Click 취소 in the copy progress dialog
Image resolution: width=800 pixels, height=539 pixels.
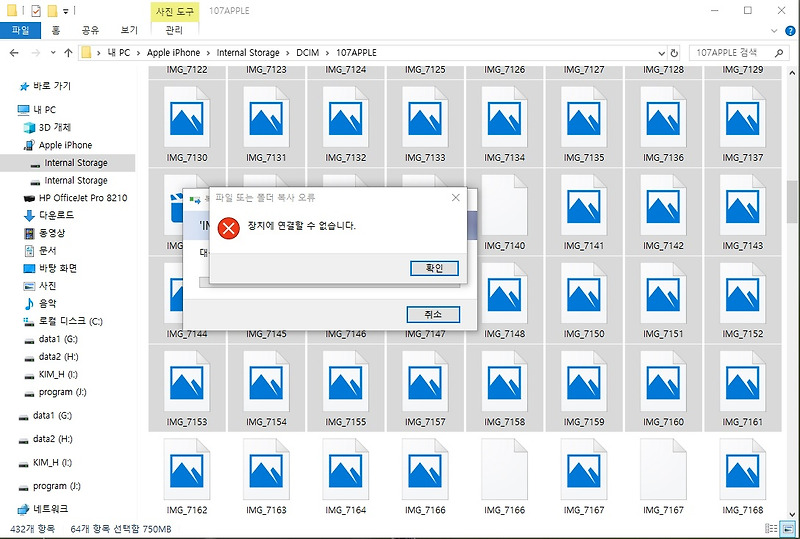point(433,314)
